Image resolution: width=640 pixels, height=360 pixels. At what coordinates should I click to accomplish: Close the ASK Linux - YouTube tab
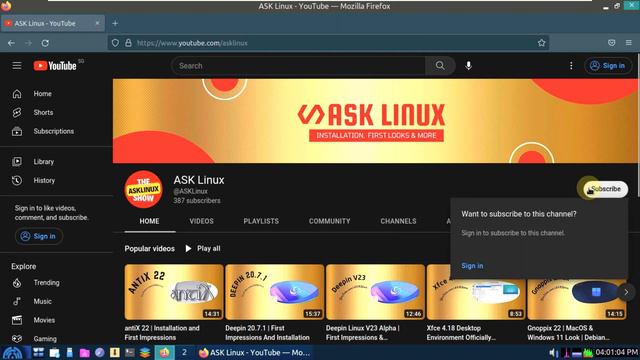pyautogui.click(x=97, y=23)
